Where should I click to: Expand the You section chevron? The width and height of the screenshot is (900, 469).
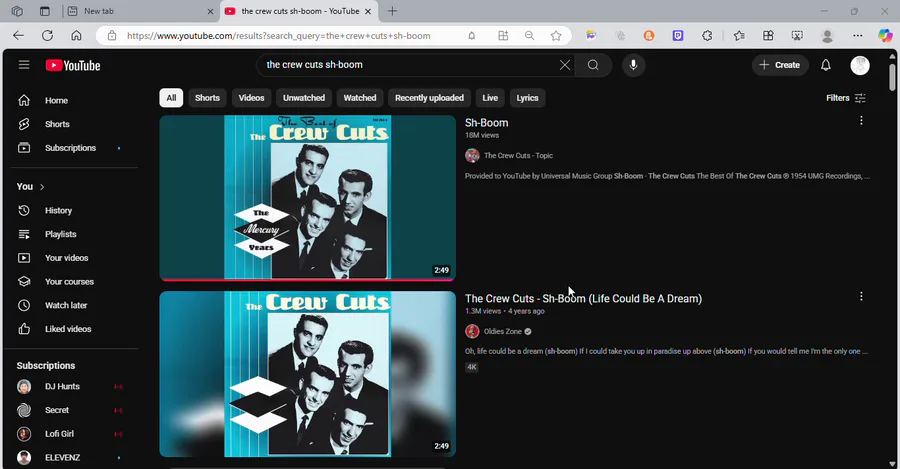(42, 187)
